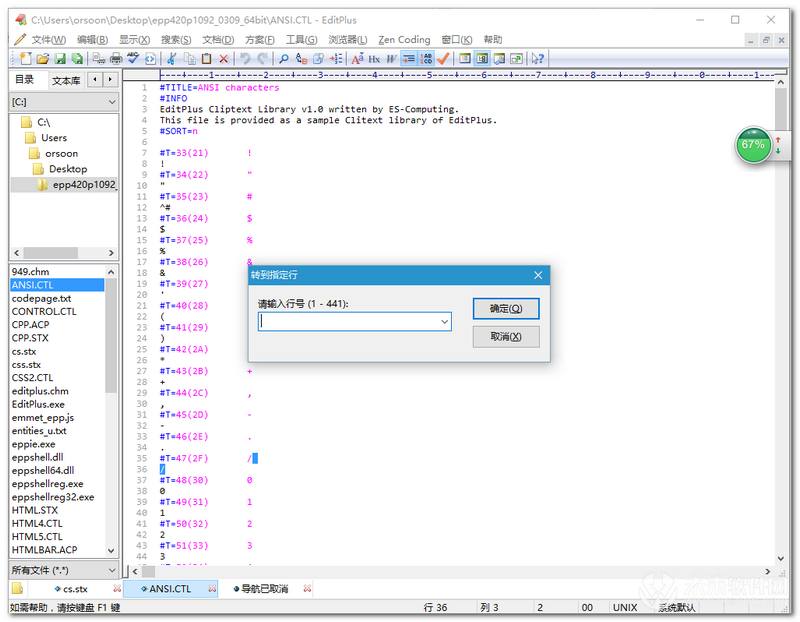Open Print Preview from the toolbar
The image size is (800, 622).
point(98,59)
